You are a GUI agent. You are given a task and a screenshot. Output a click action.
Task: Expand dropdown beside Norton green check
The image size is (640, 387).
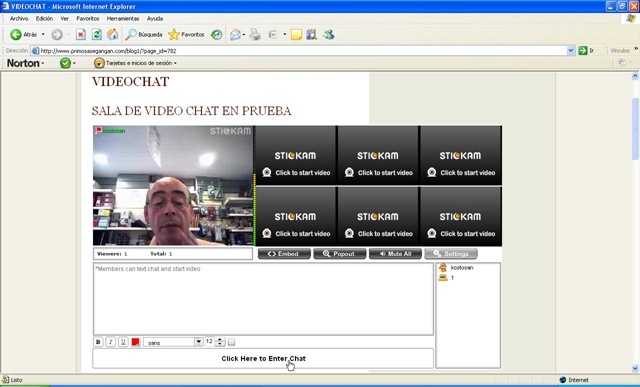point(74,63)
